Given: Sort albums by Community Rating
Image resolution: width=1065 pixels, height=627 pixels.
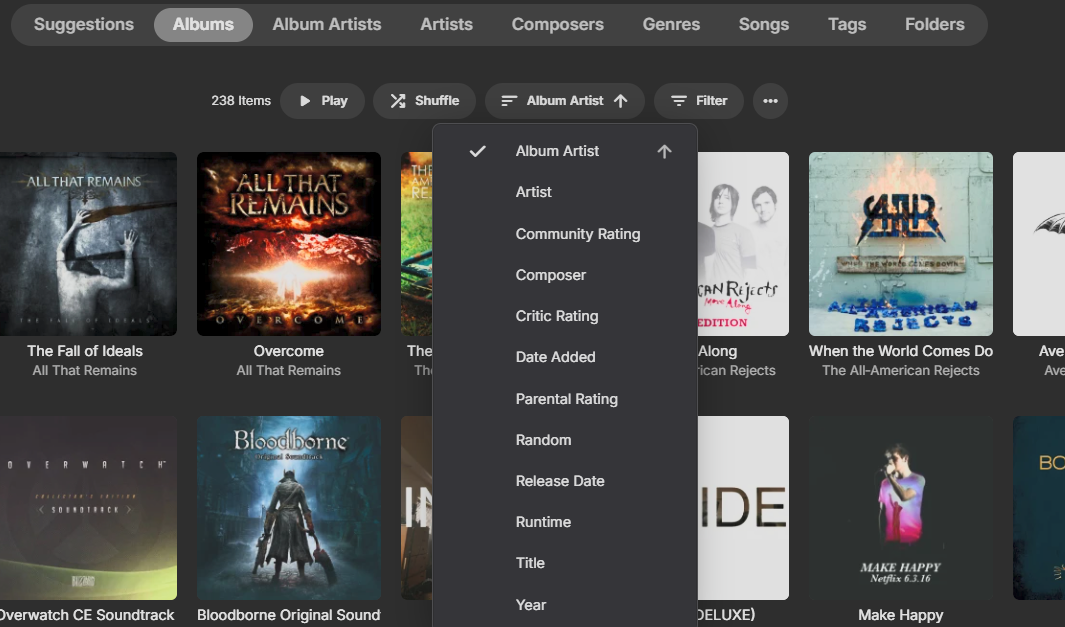Looking at the screenshot, I should pyautogui.click(x=564, y=234).
